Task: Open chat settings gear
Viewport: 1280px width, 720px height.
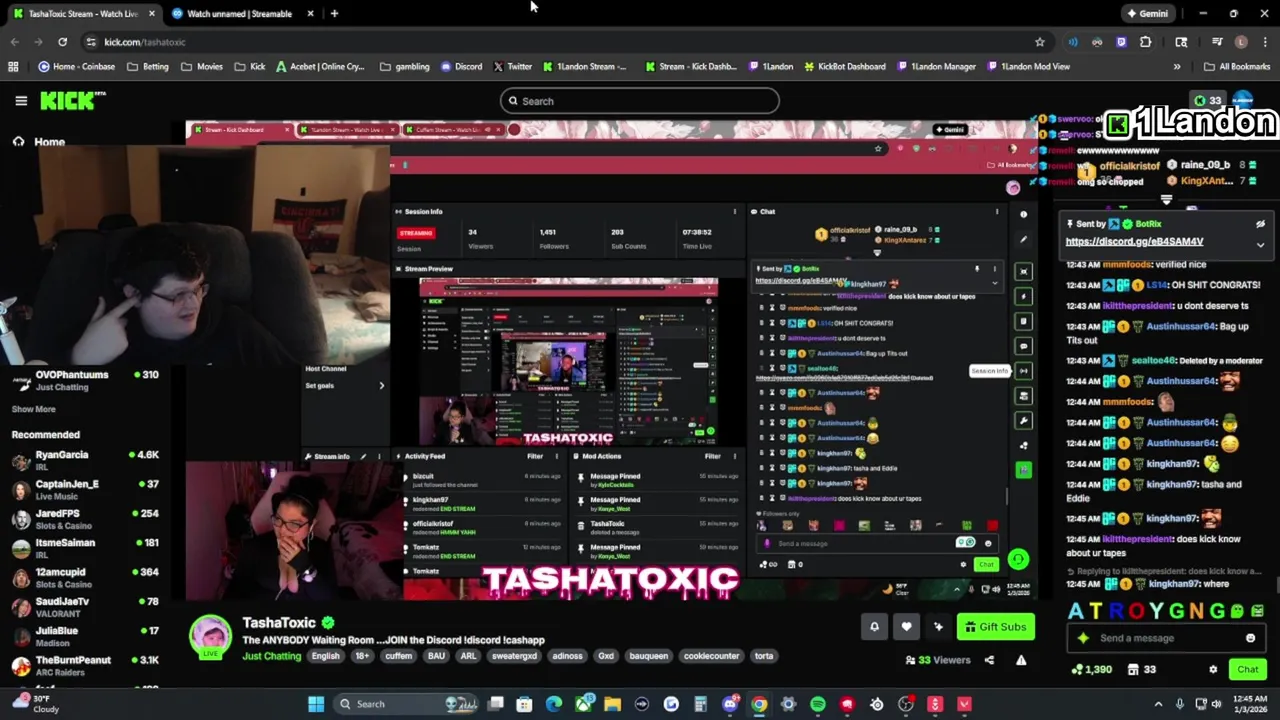Action: click(x=1213, y=669)
